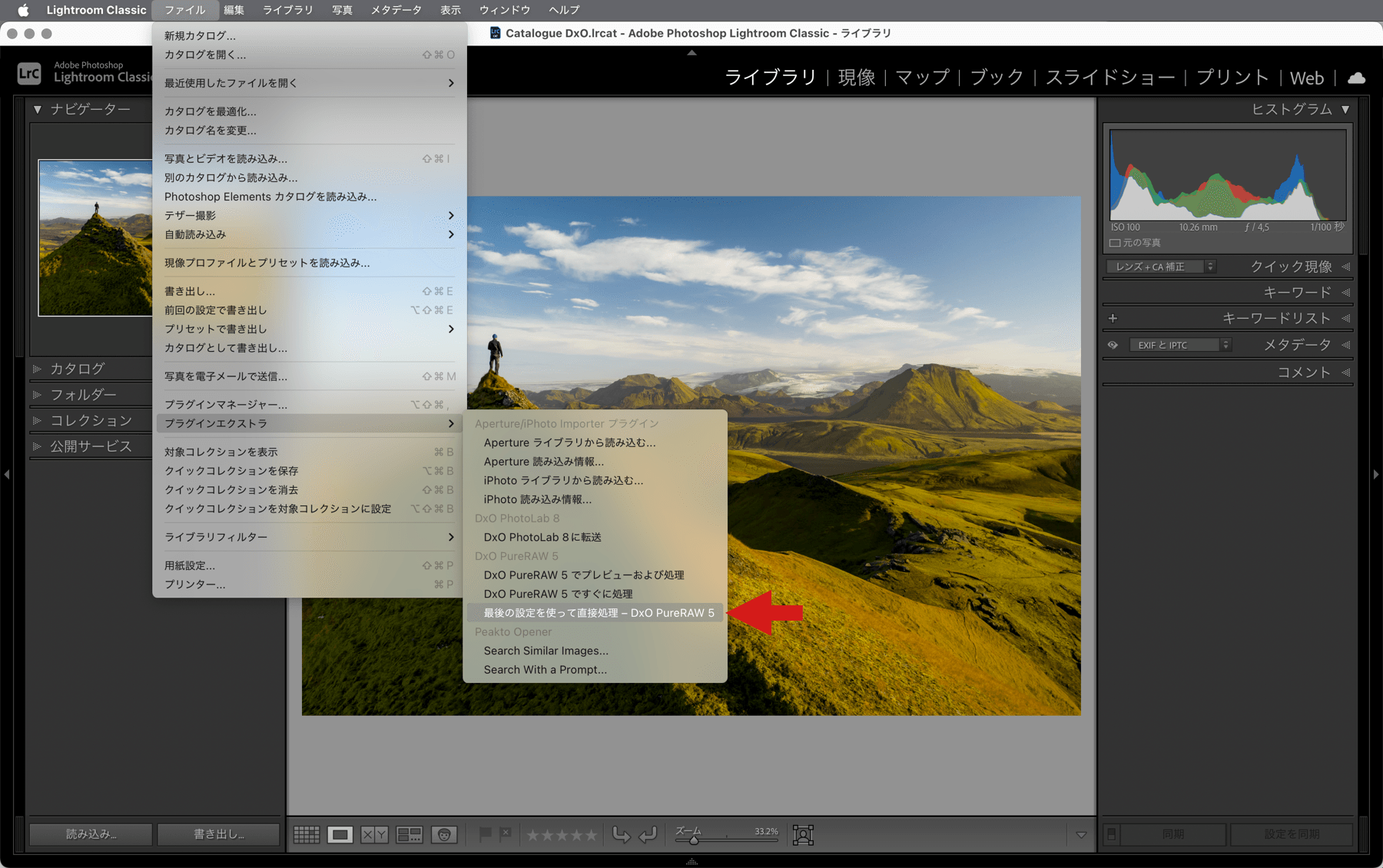Open the Apple menu
The image size is (1383, 868).
pyautogui.click(x=23, y=10)
